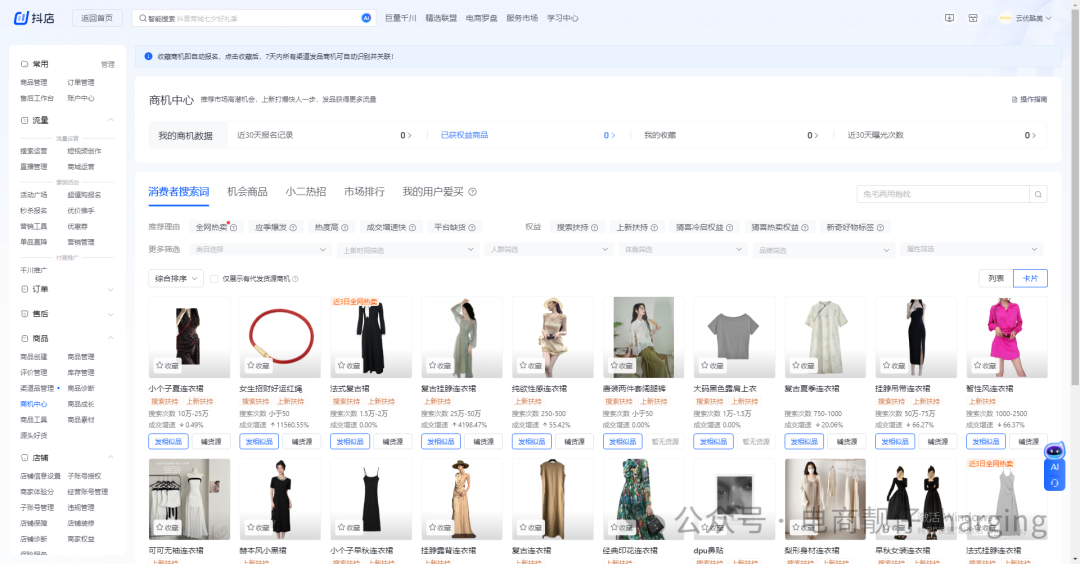Viewport: 1080px width, 564px height.
Task: Toggle the 上新扶持 rights filter
Action: [x=636, y=227]
